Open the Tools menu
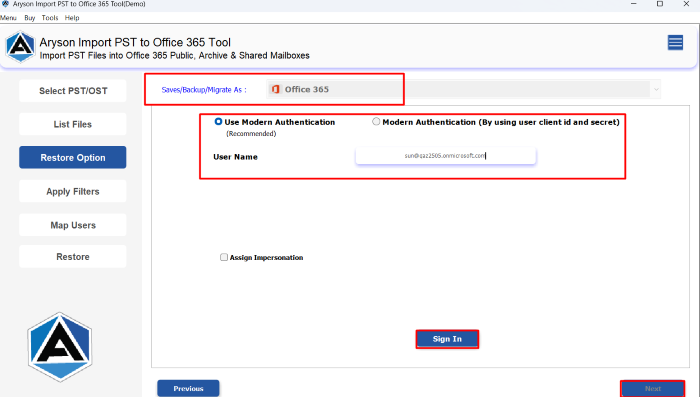This screenshot has width=700, height=397. coord(50,18)
